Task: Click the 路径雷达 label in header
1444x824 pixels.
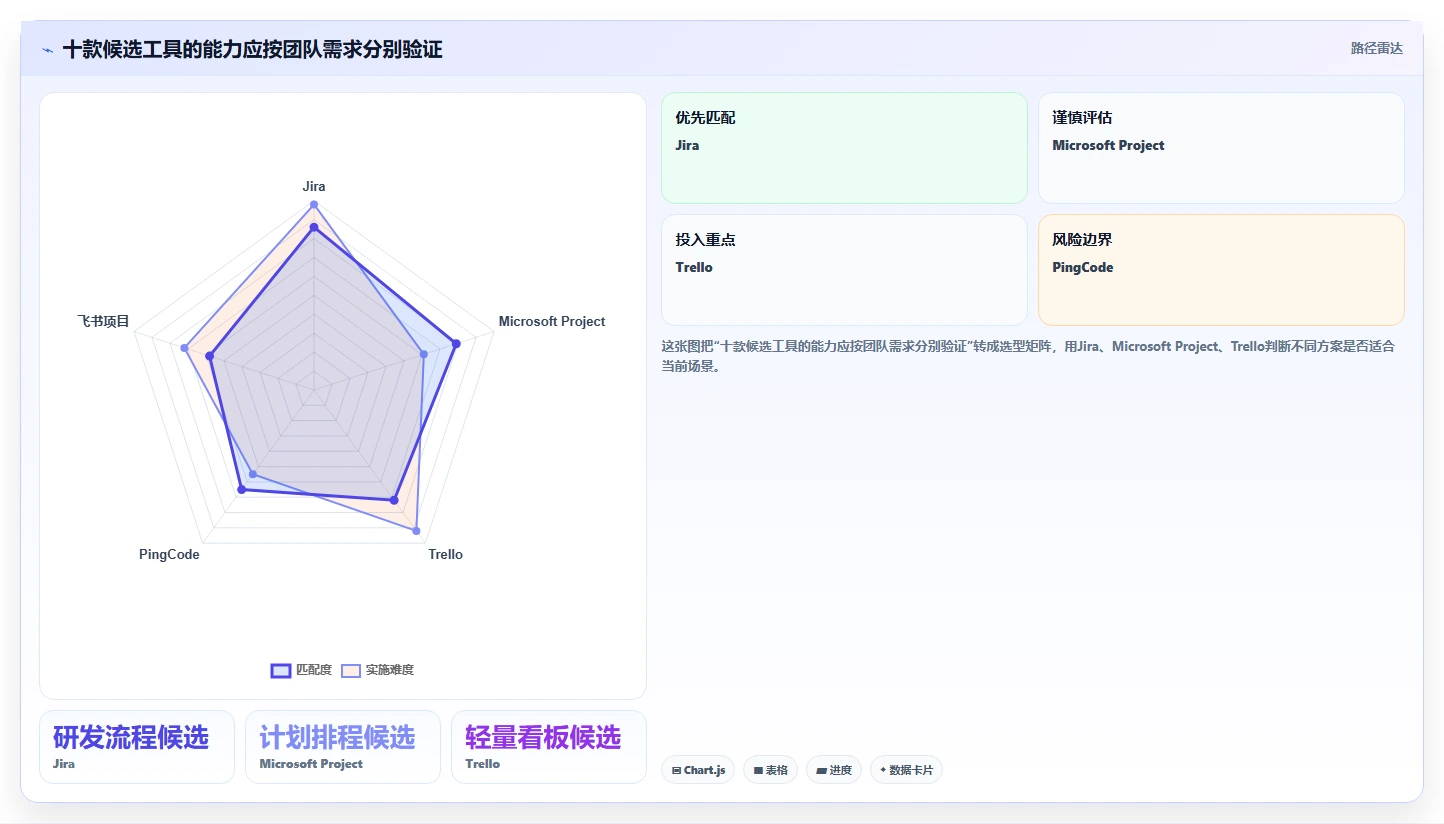Action: (1376, 48)
